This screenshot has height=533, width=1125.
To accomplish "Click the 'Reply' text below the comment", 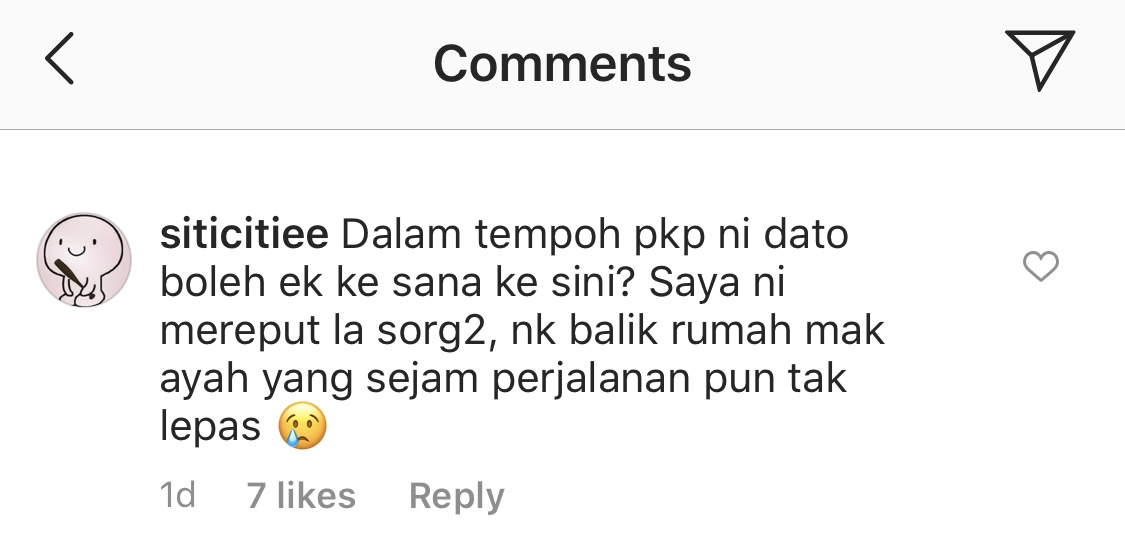I will pos(456,496).
